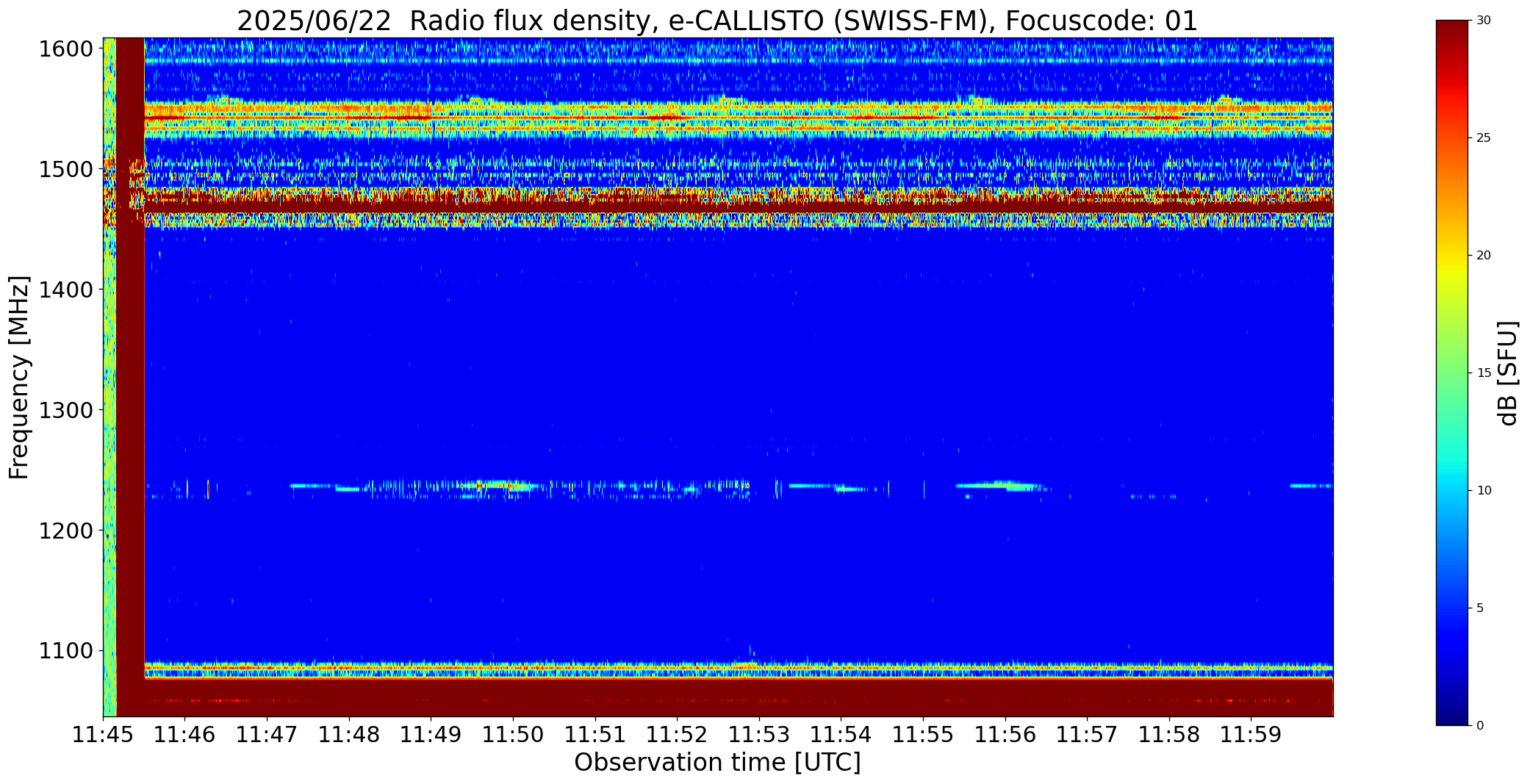Select the 1400 frequency axis label
This screenshot has height=784, width=1530.
[x=66, y=290]
